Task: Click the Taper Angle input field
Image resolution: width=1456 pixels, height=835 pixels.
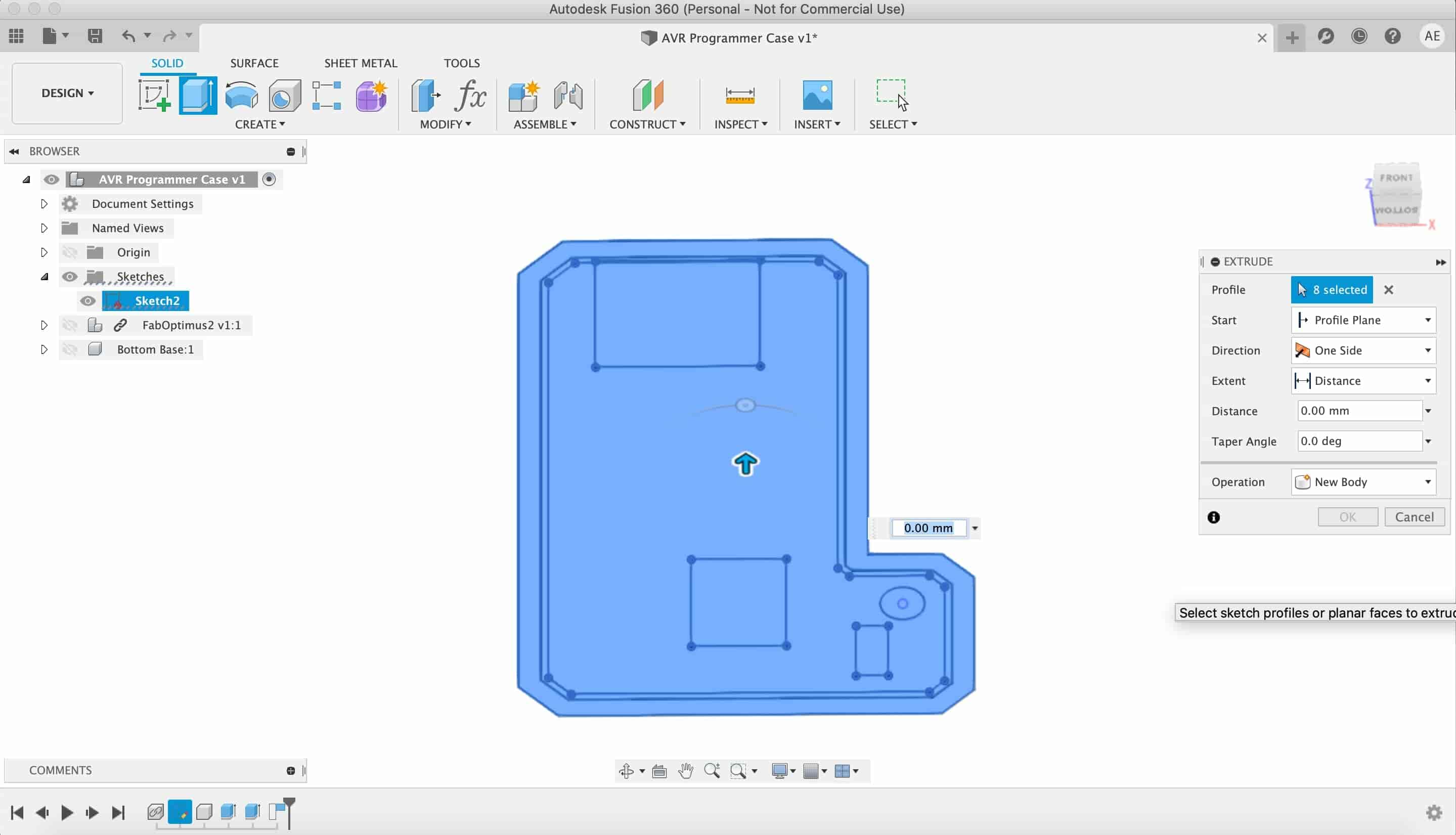Action: [1360, 442]
